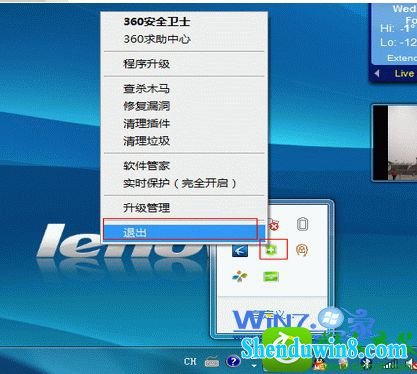Click the blue bird tray icon
This screenshot has height=374, width=417.
point(240,250)
